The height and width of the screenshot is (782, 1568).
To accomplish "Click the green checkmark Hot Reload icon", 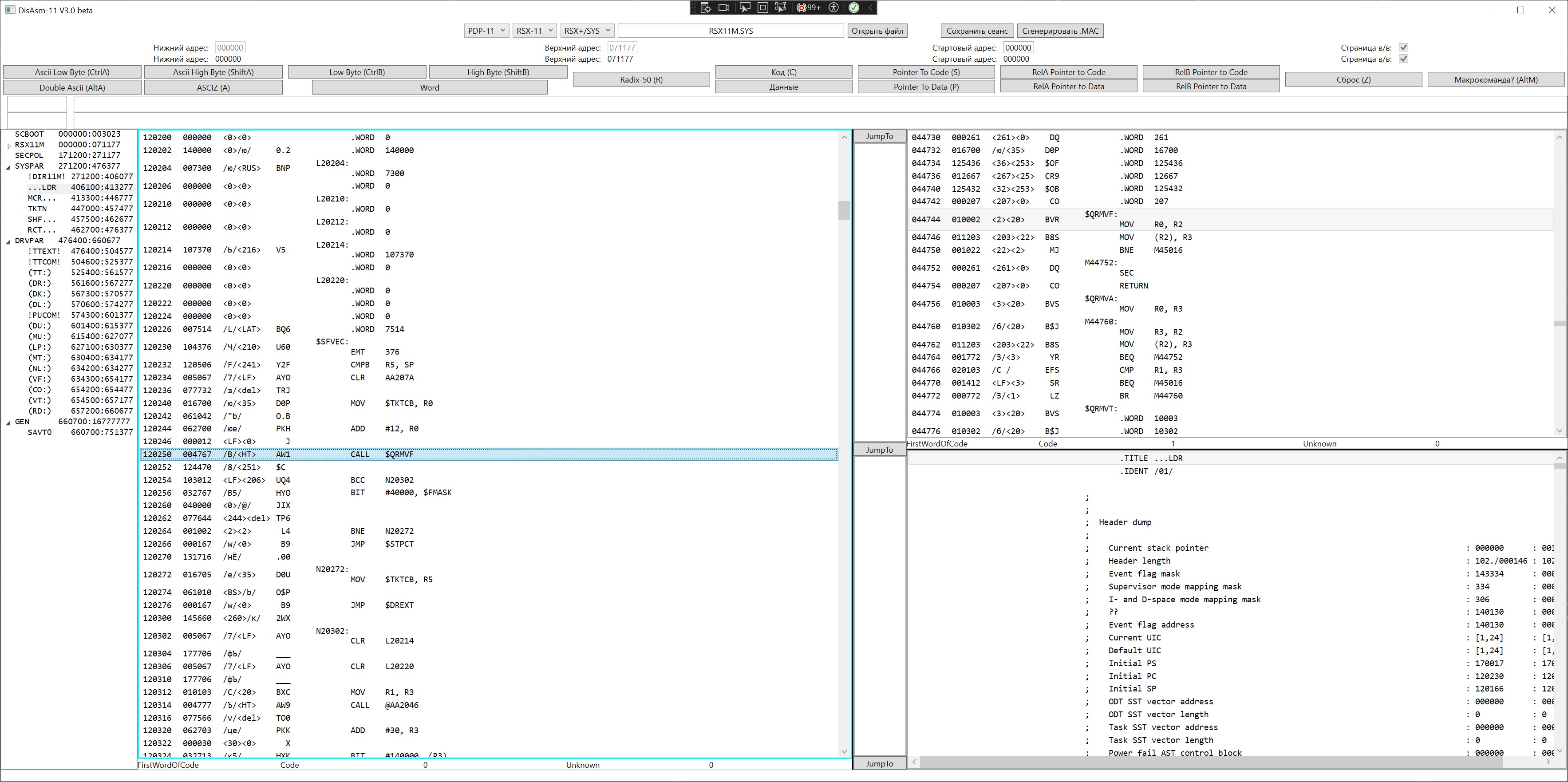I will point(854,7).
